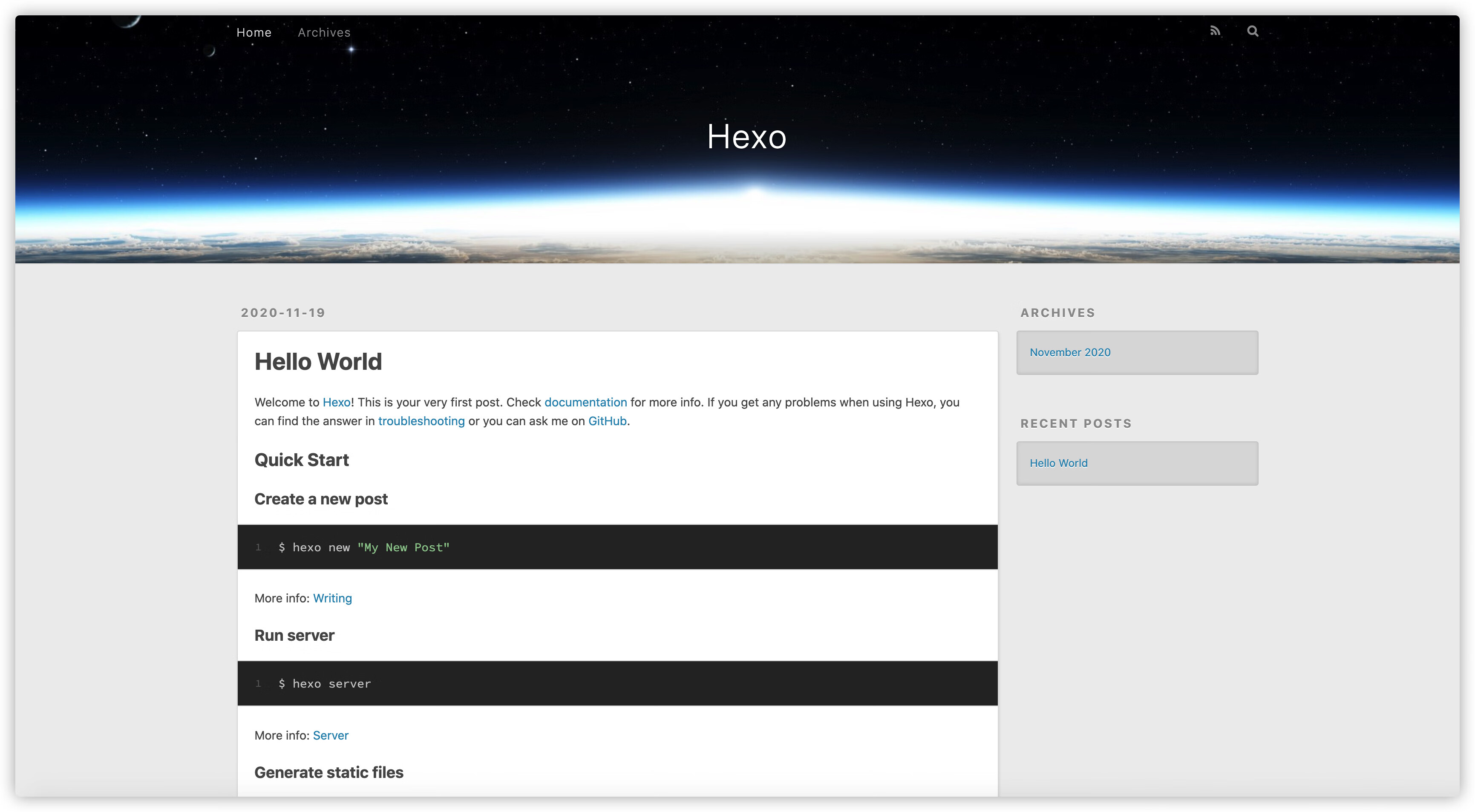Click the Writing more info link

[x=332, y=599]
